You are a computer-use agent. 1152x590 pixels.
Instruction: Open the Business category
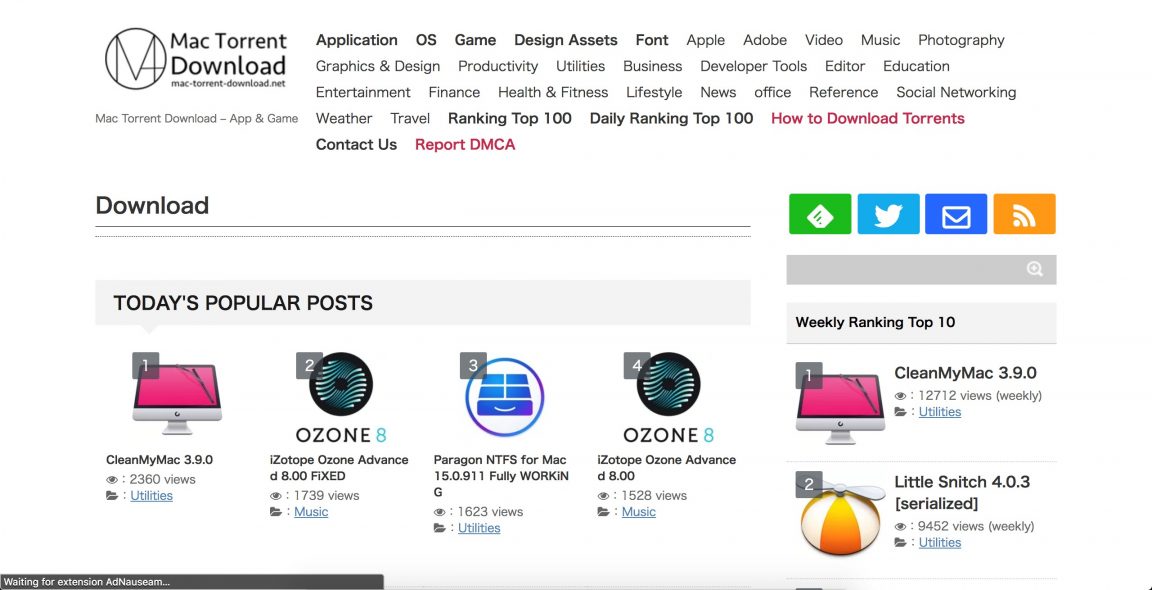[x=652, y=66]
